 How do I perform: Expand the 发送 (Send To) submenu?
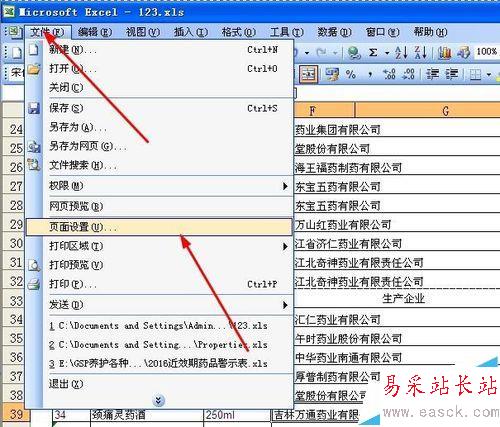tap(159, 305)
